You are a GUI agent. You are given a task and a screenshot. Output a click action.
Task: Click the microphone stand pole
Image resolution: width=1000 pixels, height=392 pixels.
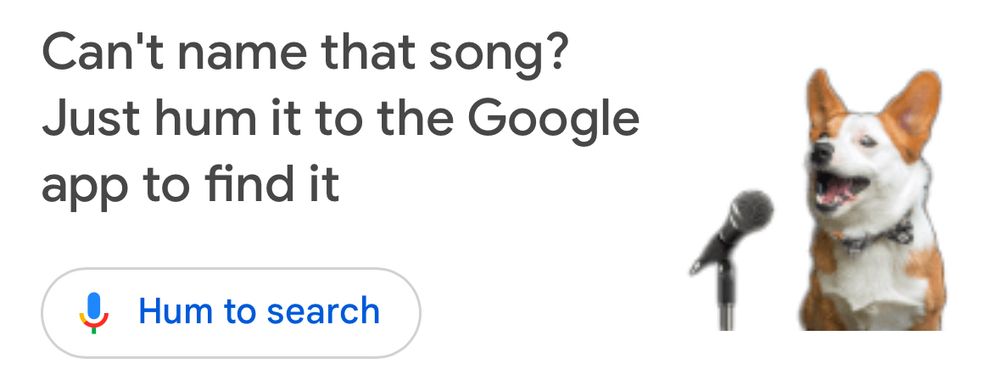[x=726, y=294]
